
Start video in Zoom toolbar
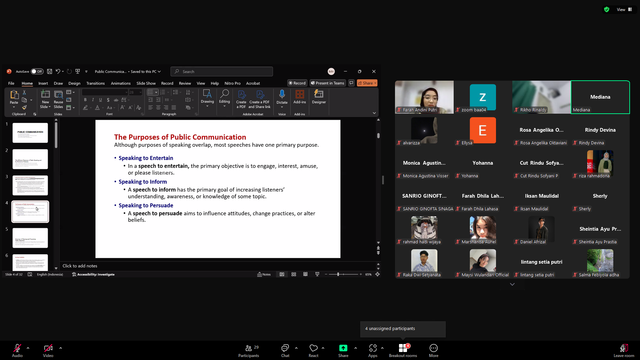pyautogui.click(x=48, y=350)
